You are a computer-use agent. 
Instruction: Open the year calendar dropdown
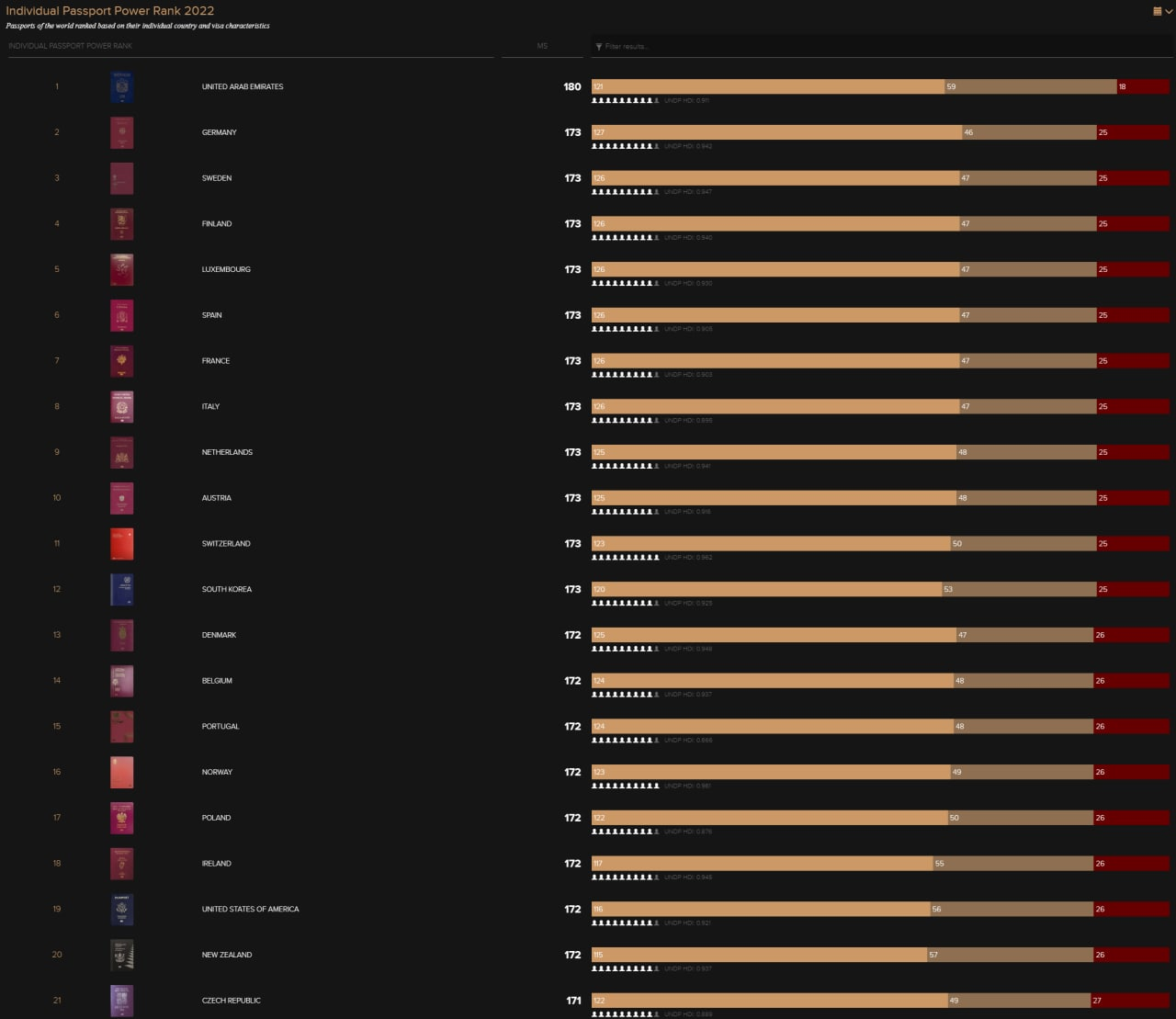[1161, 11]
